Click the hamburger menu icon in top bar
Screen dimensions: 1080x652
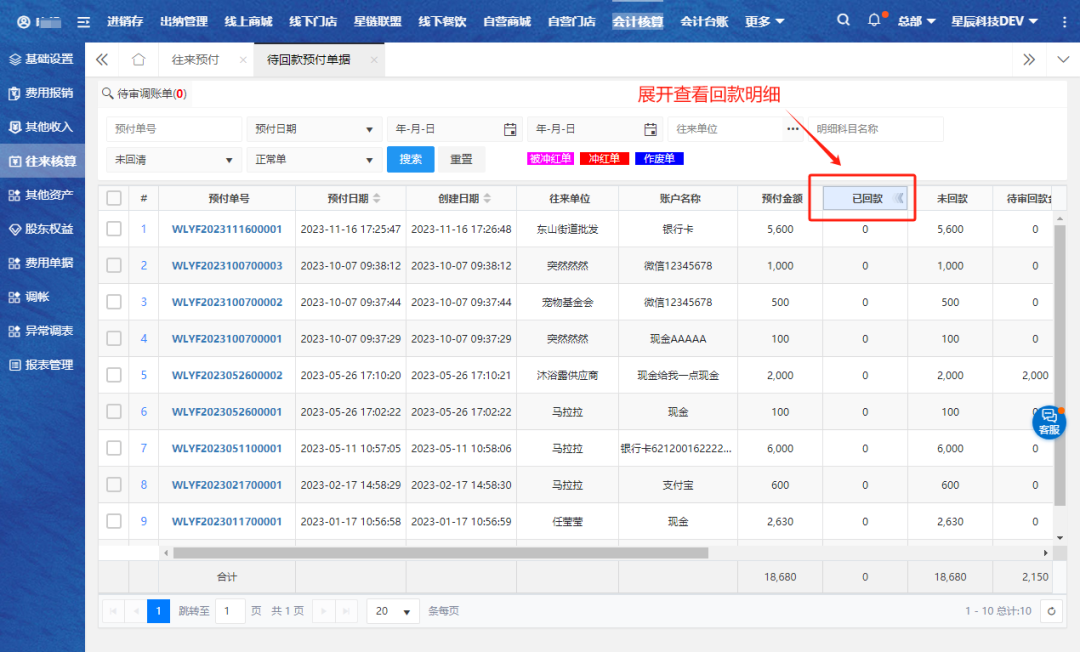click(84, 21)
